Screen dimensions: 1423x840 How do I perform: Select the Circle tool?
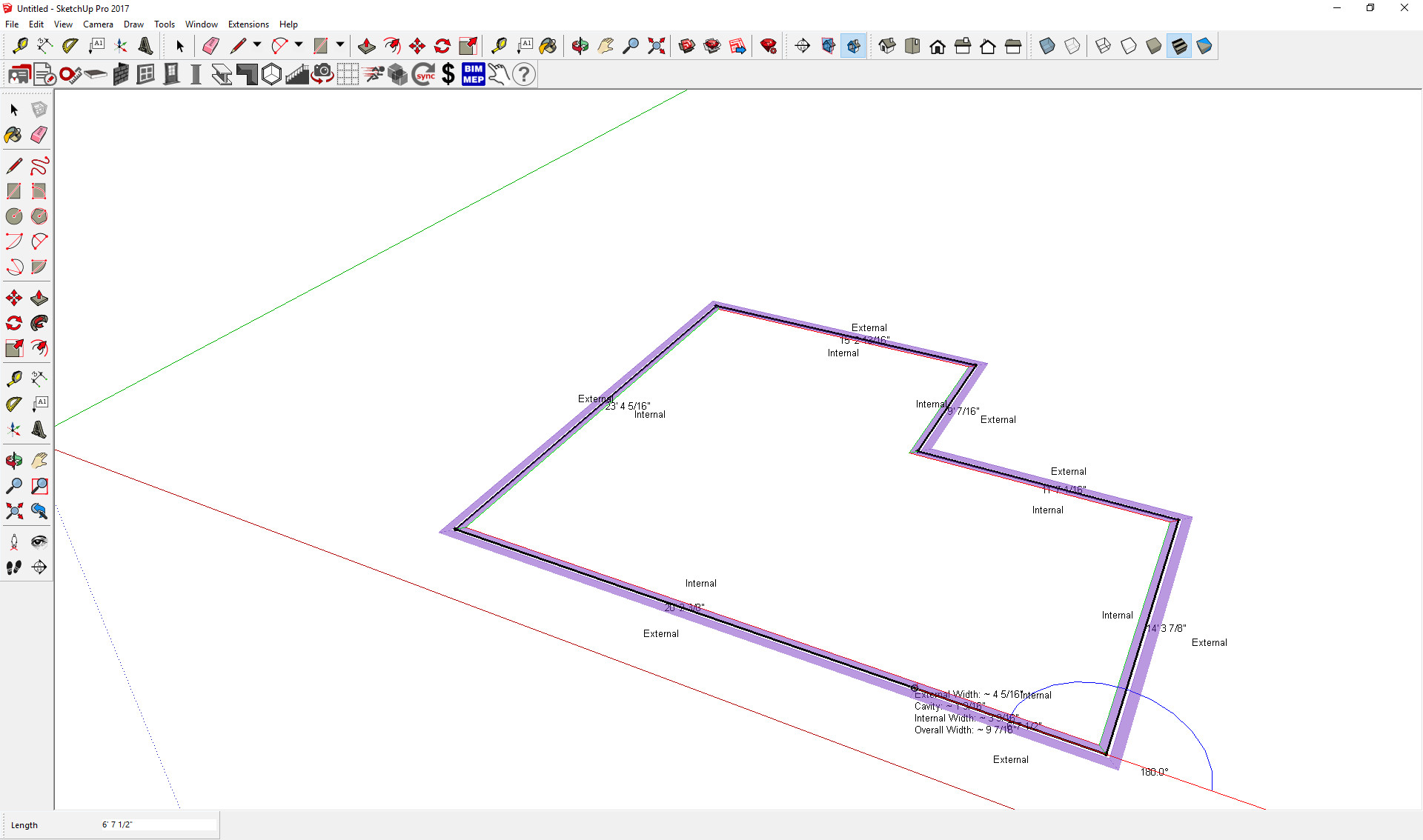point(14,216)
